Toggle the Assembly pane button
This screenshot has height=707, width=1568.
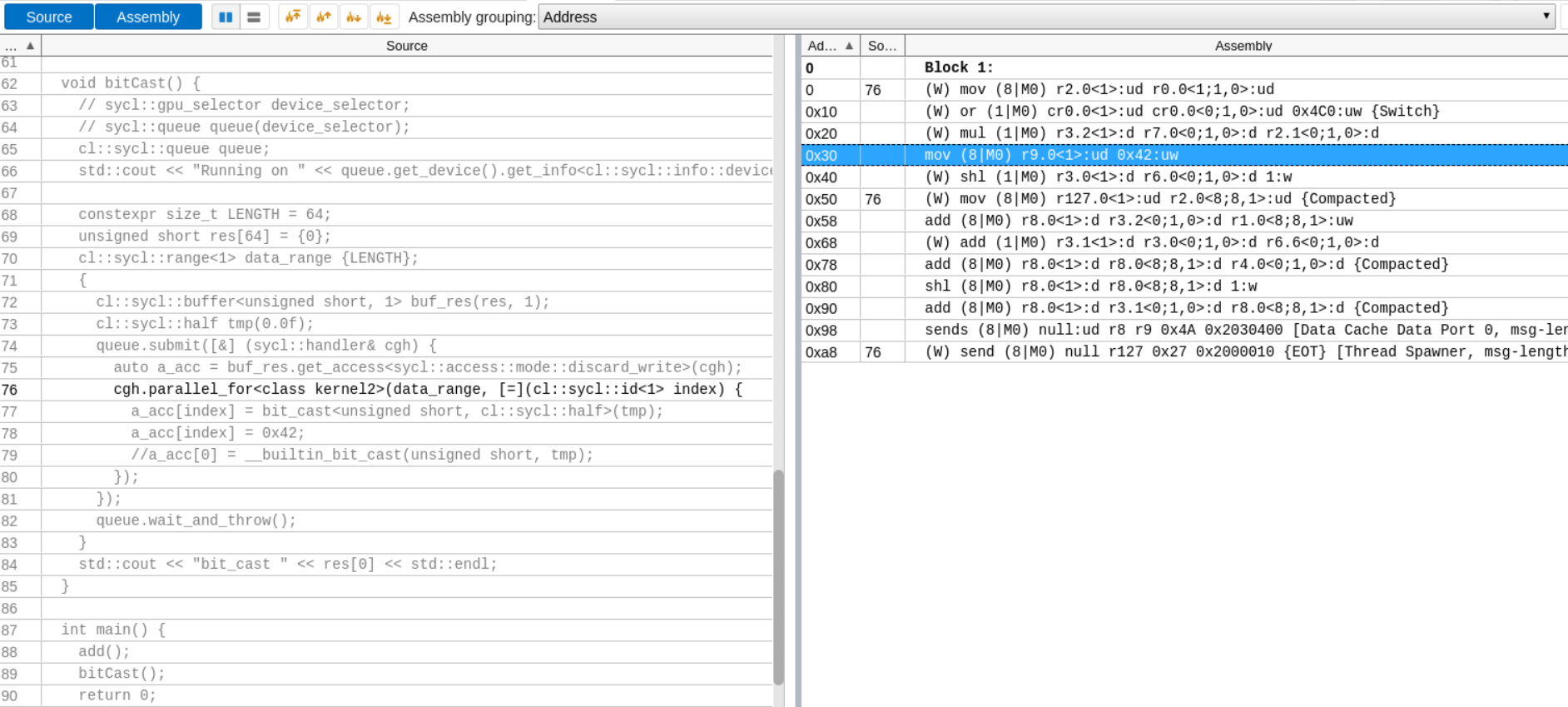click(x=148, y=17)
